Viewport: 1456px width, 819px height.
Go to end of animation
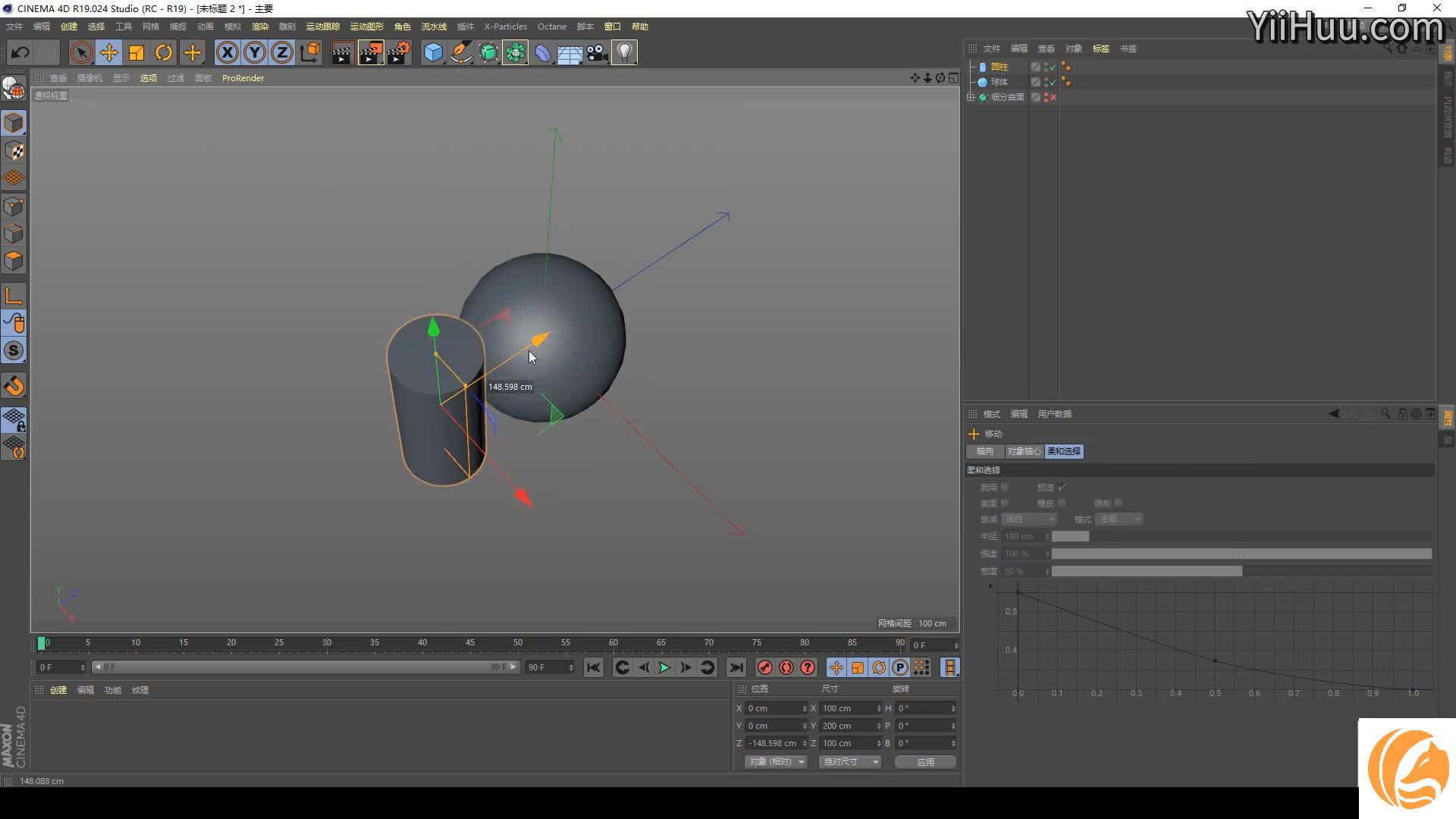[x=736, y=667]
